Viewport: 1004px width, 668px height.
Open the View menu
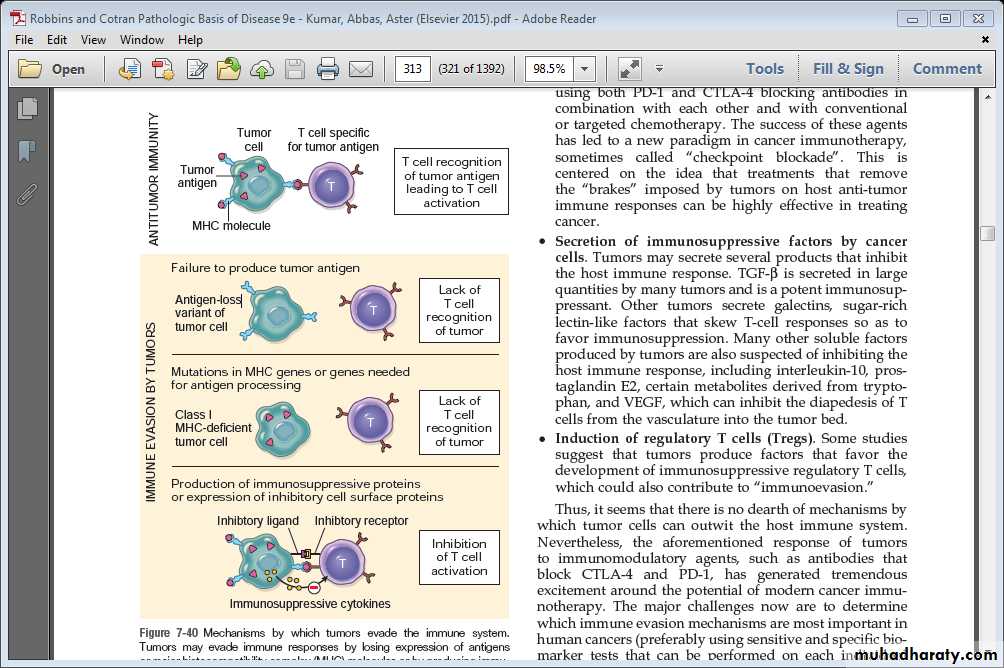(93, 40)
